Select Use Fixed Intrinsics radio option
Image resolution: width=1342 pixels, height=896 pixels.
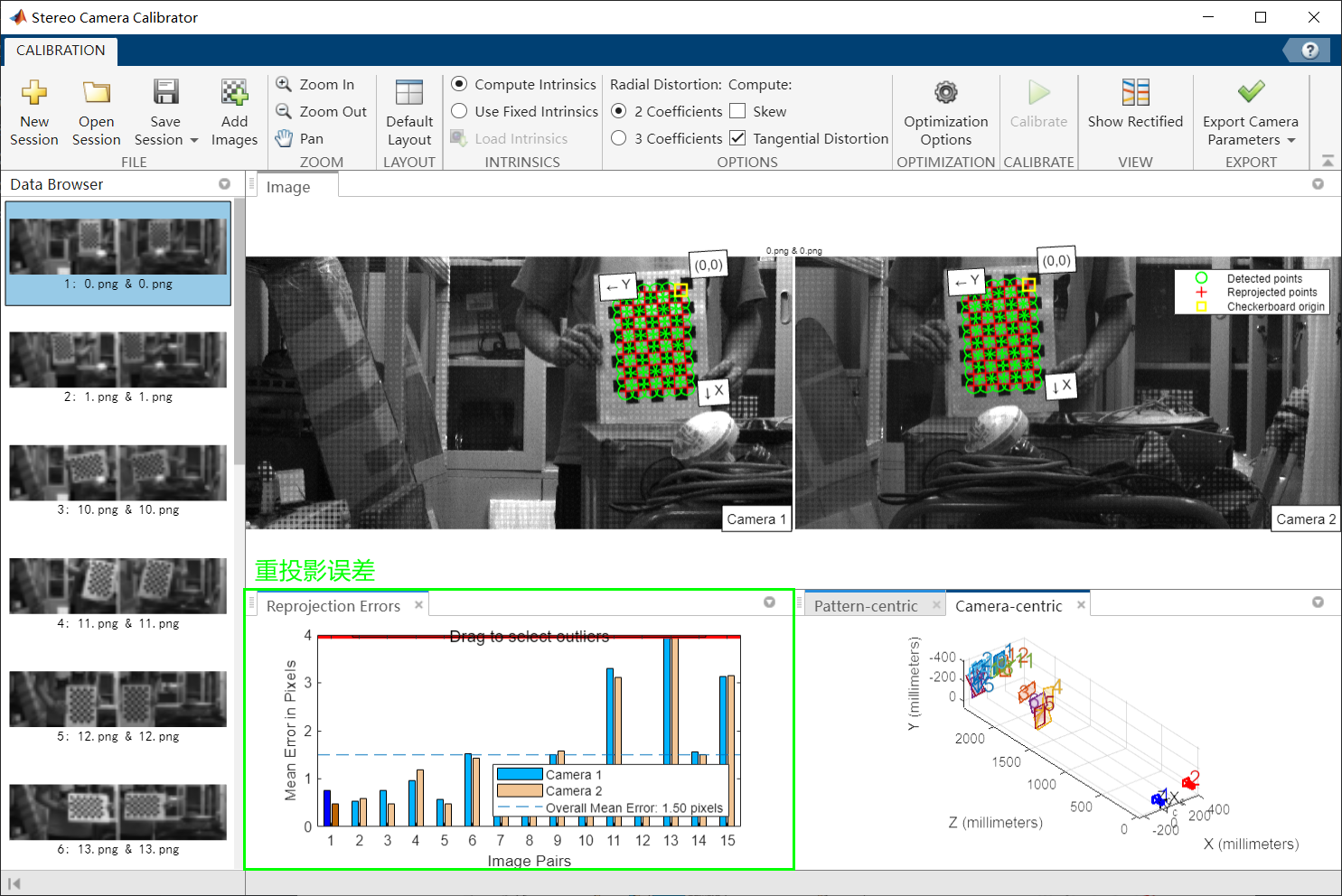click(x=459, y=111)
